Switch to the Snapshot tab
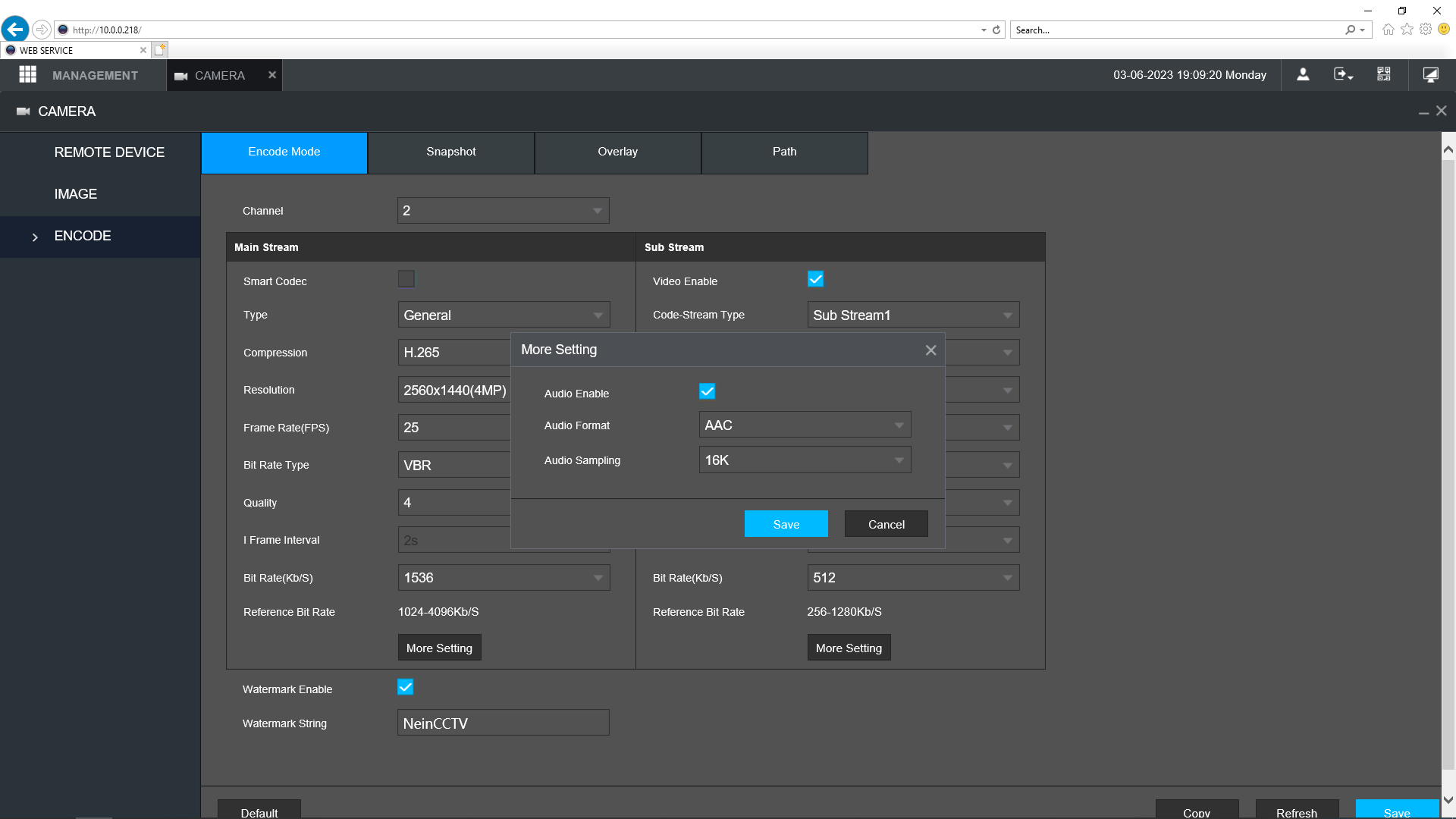The width and height of the screenshot is (1456, 819). pos(451,152)
